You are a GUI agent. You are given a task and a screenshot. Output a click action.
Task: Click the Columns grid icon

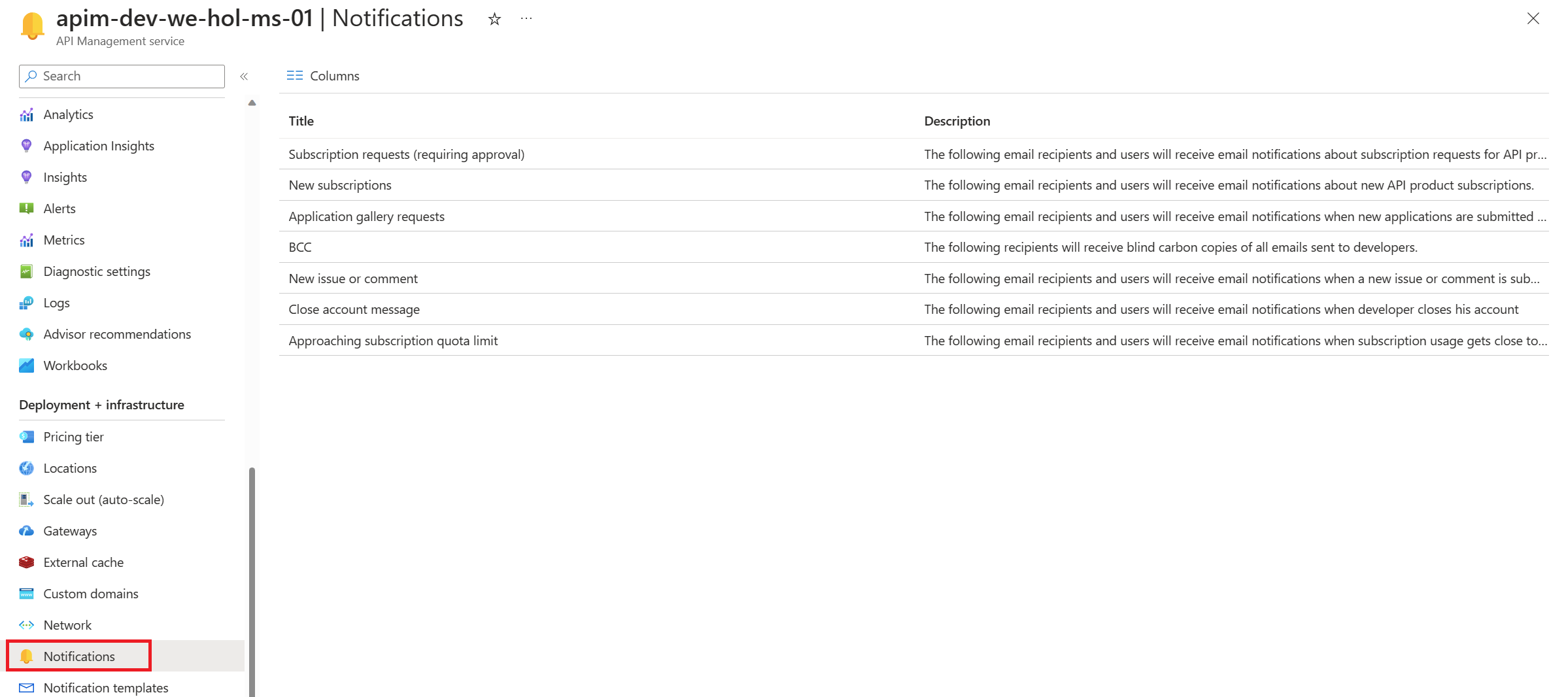click(294, 76)
